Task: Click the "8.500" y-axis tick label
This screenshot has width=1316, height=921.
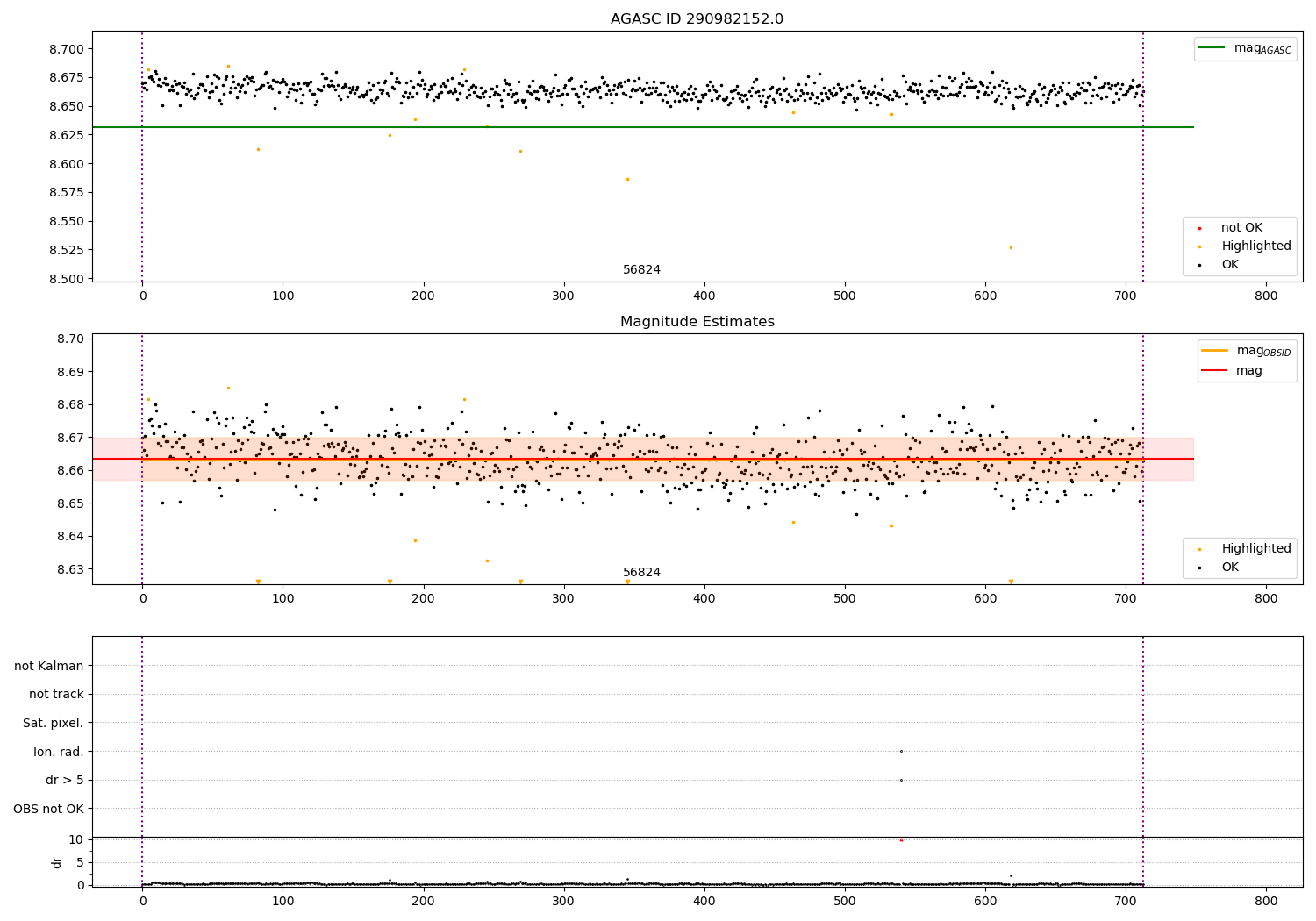Action: [x=67, y=279]
